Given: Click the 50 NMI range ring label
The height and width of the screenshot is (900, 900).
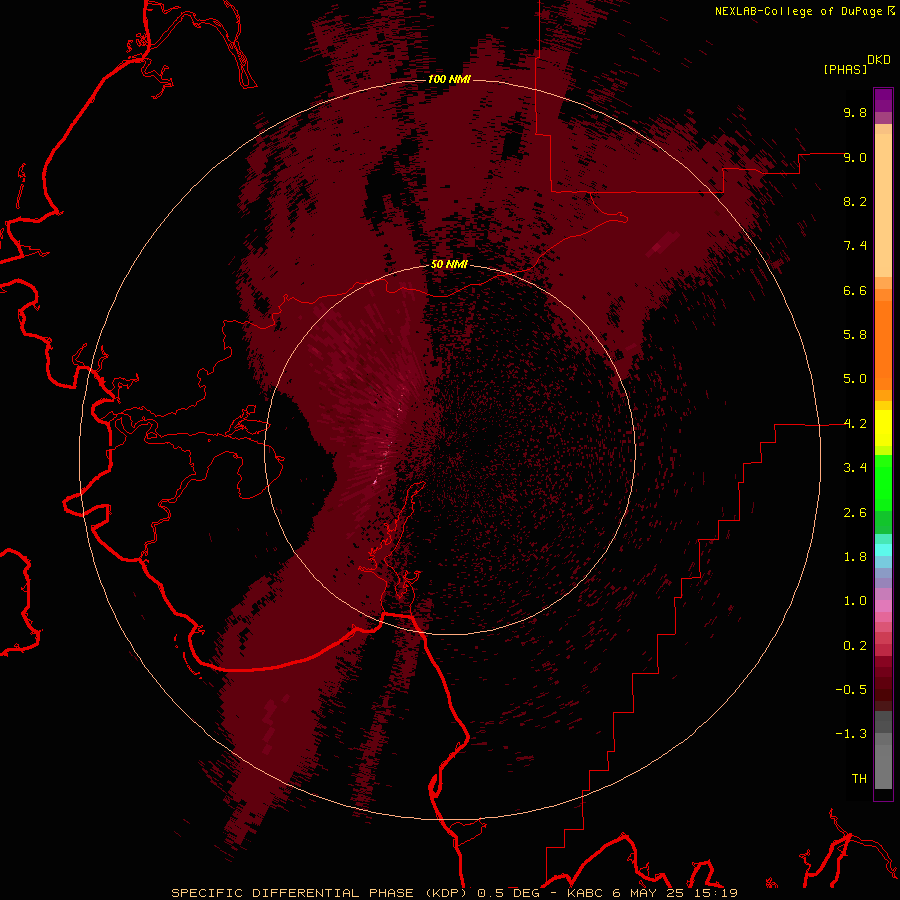Looking at the screenshot, I should [x=449, y=264].
